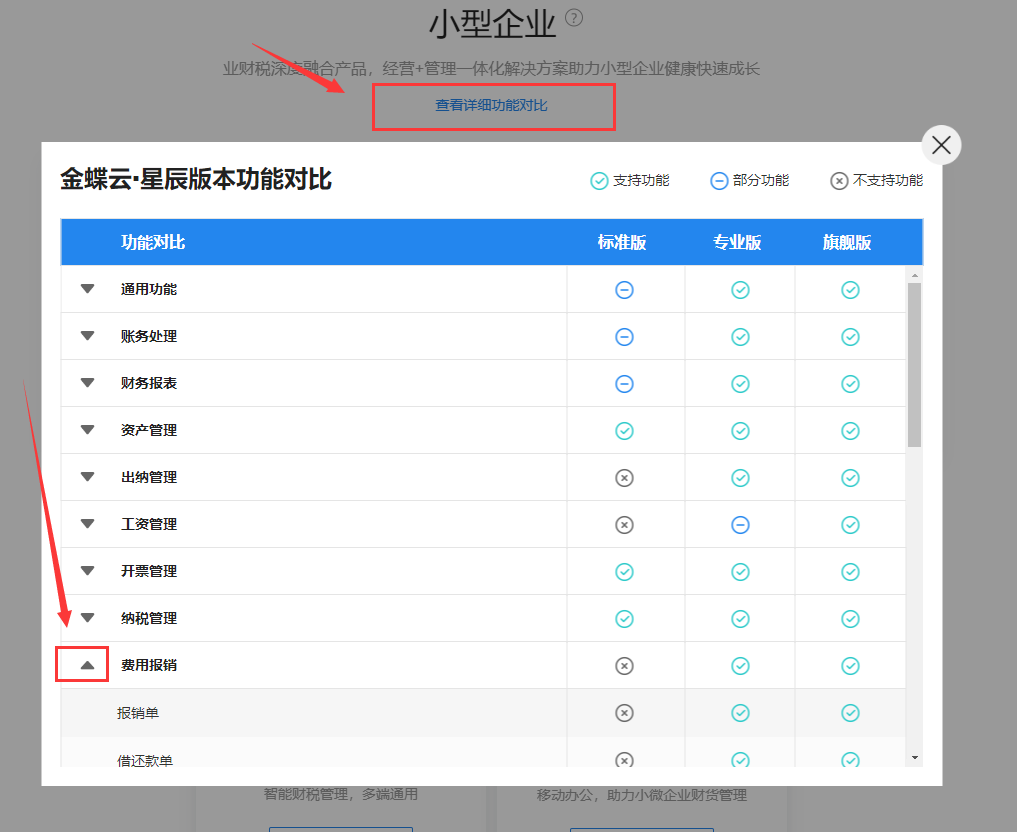
Task: Click the not-supported icon for 费用报销 标准版
Action: 624,664
